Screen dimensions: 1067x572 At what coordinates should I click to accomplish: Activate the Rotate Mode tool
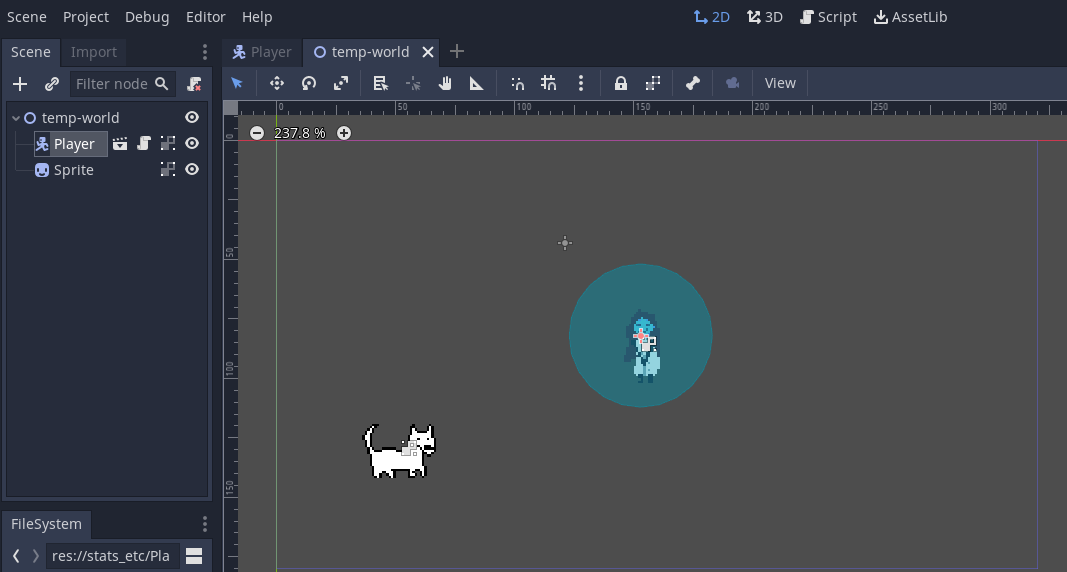(309, 83)
